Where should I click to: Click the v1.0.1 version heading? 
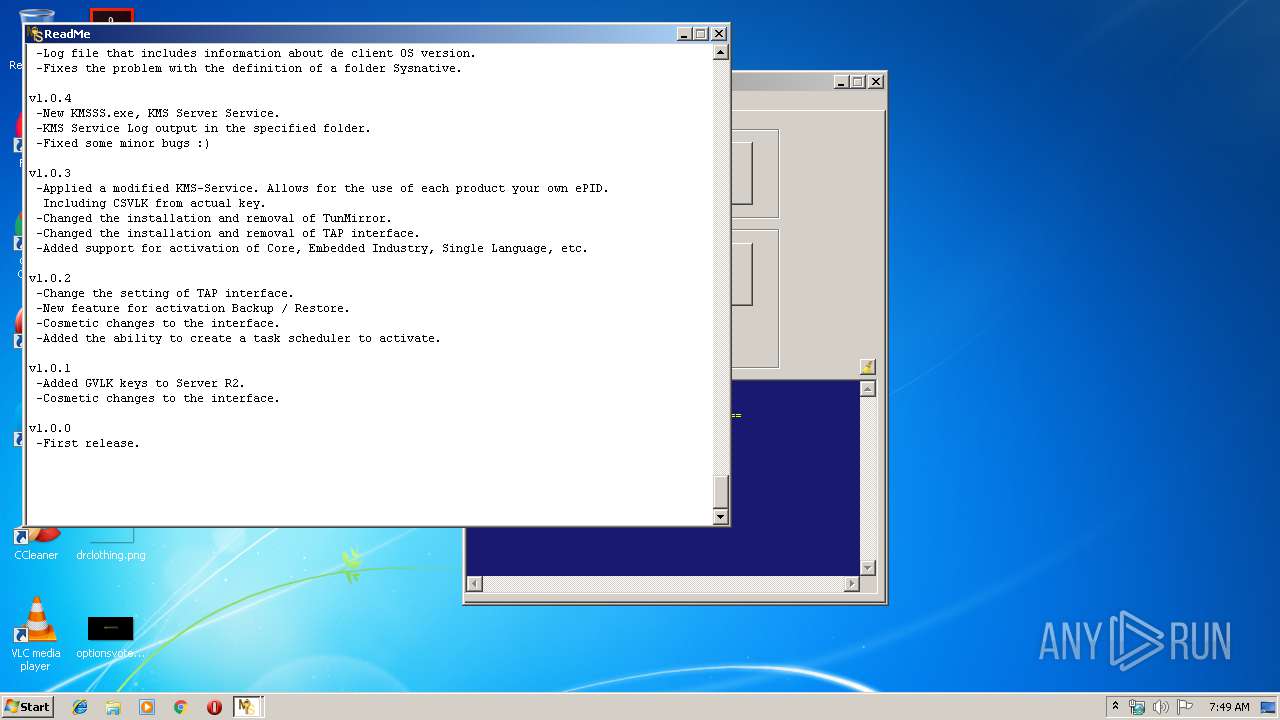[50, 368]
